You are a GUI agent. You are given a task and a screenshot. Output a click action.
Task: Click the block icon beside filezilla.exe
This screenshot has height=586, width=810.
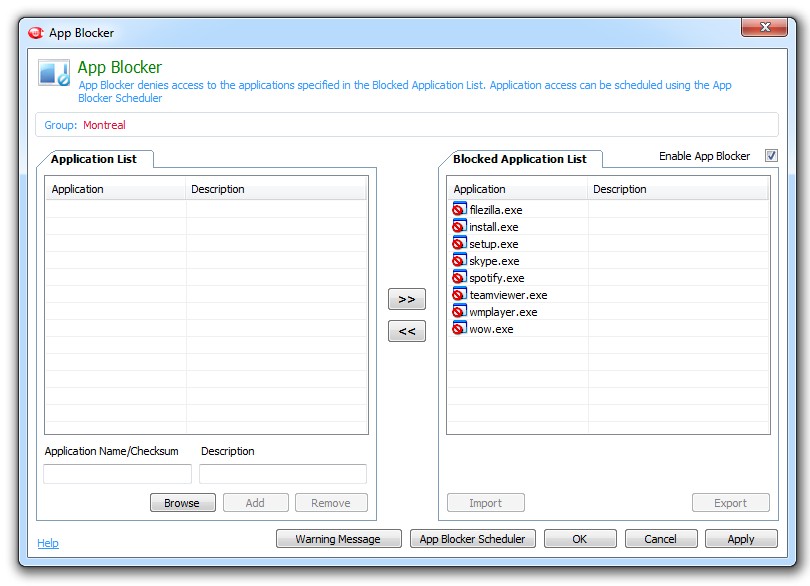tap(459, 210)
